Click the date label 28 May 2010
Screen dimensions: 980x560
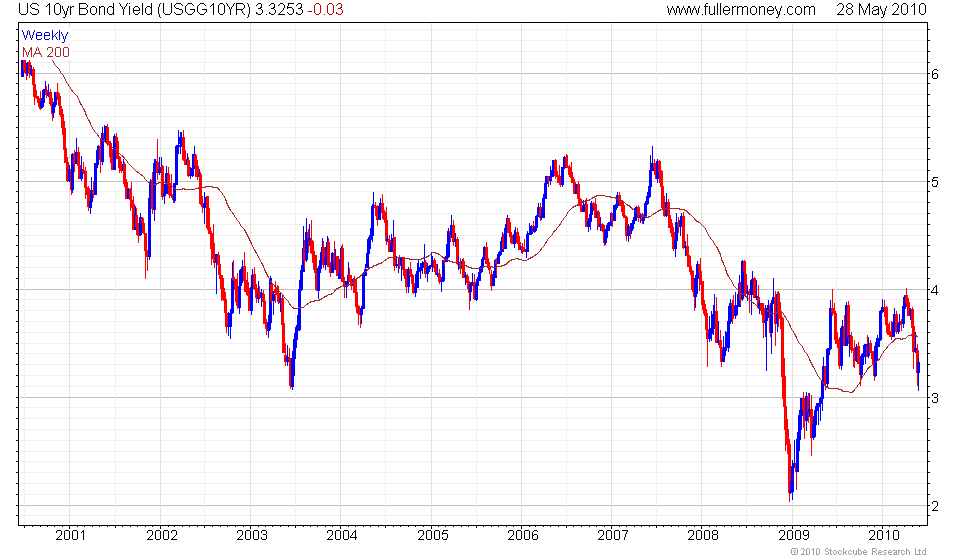tap(881, 10)
